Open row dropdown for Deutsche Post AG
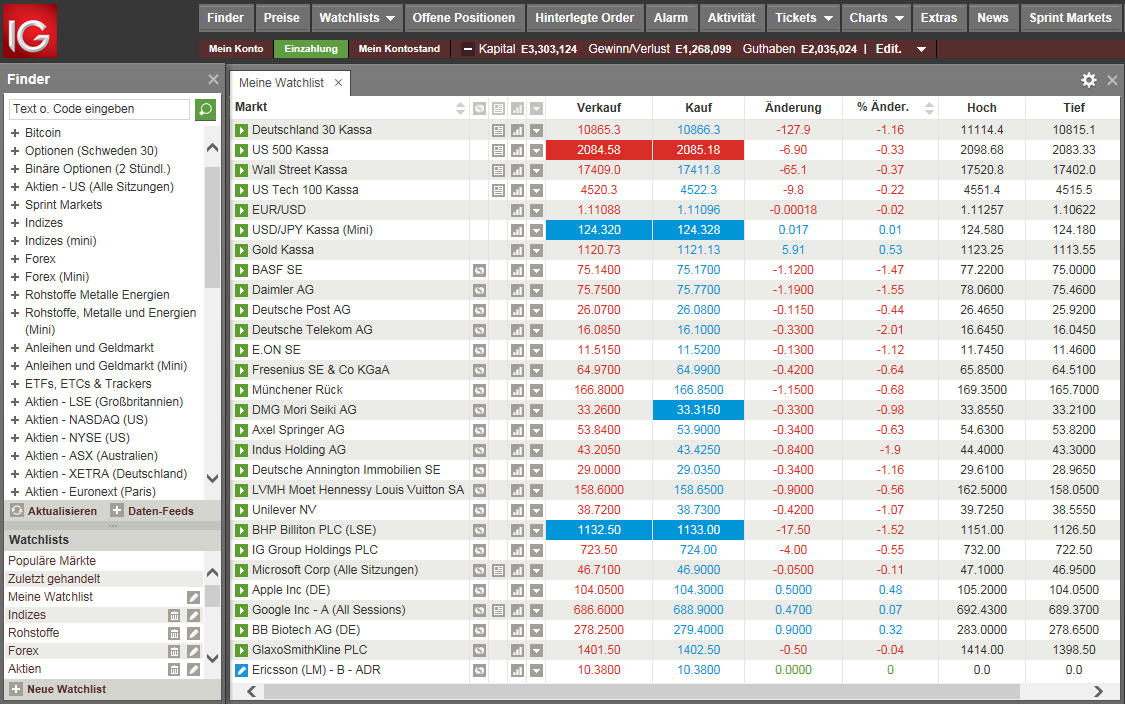1125x704 pixels. coord(536,311)
